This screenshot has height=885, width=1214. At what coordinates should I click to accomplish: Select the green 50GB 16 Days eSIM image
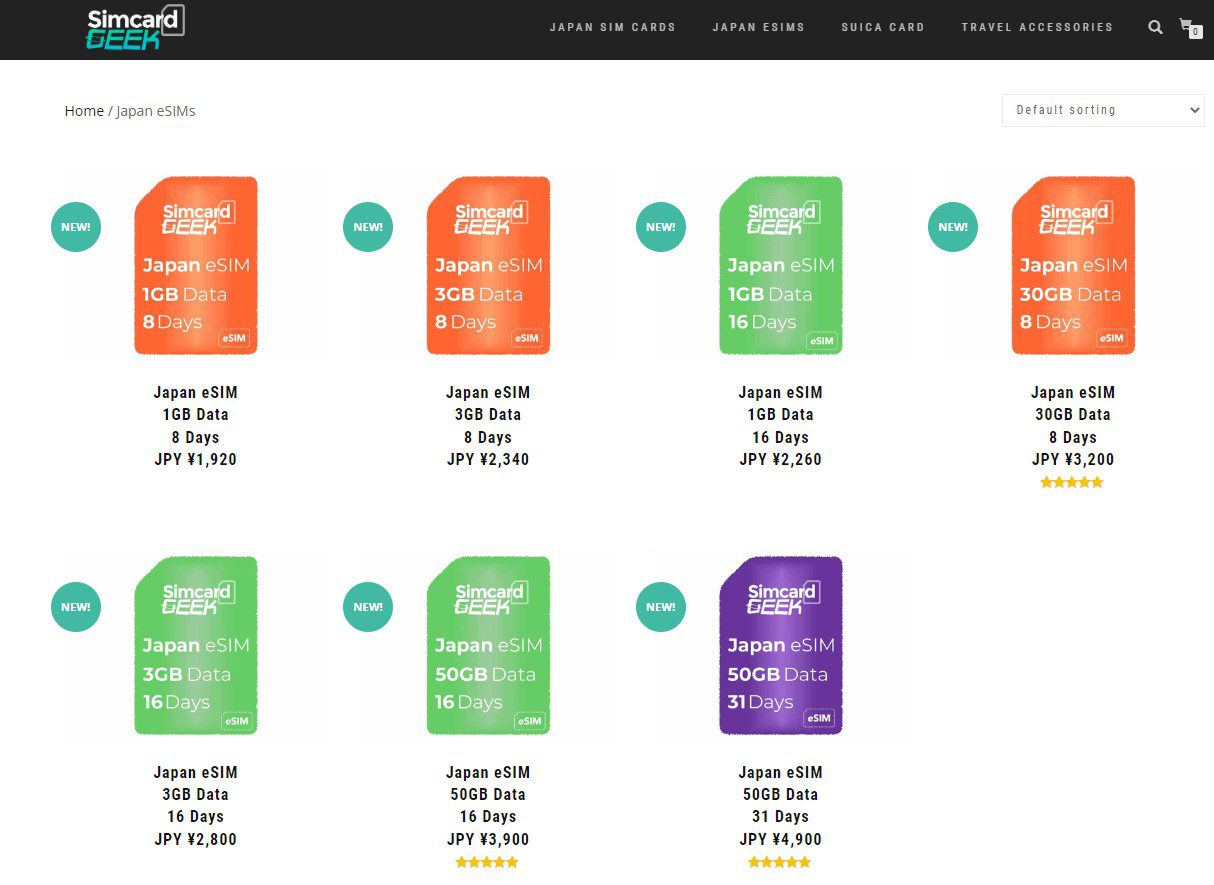pyautogui.click(x=488, y=646)
